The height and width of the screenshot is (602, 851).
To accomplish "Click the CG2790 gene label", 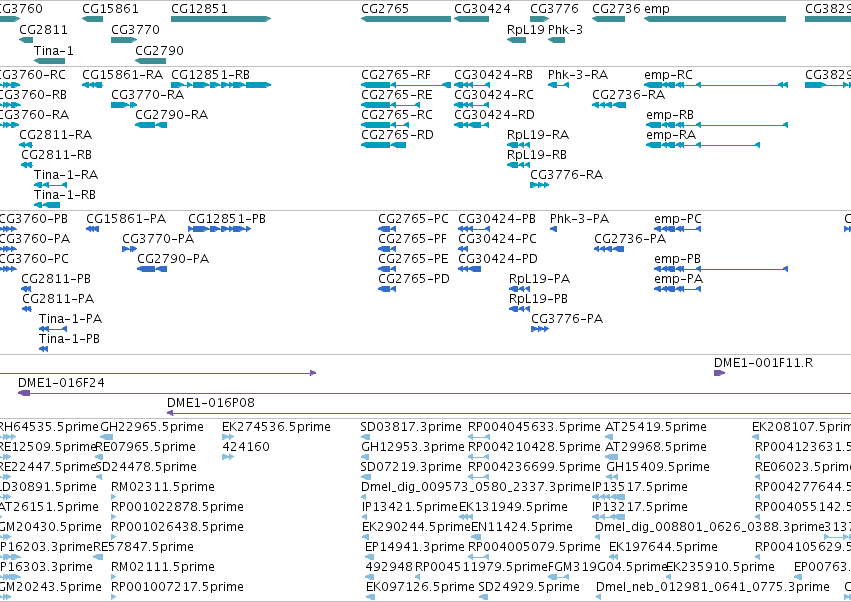I will coord(159,50).
